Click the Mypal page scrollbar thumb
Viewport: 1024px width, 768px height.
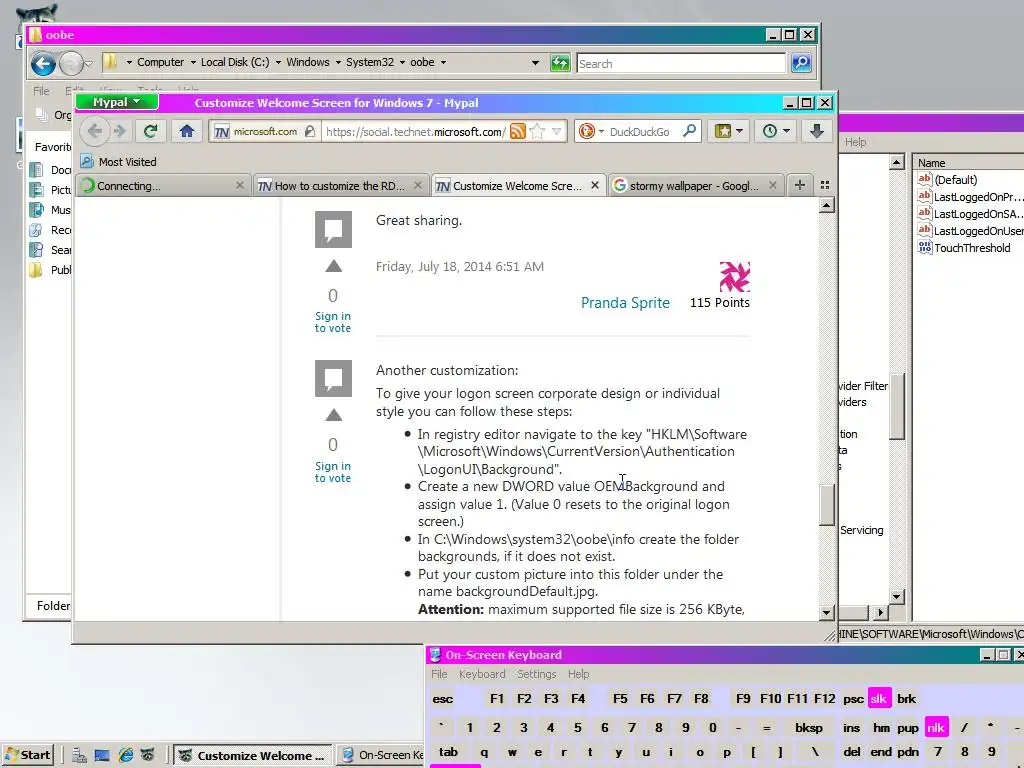click(x=827, y=504)
